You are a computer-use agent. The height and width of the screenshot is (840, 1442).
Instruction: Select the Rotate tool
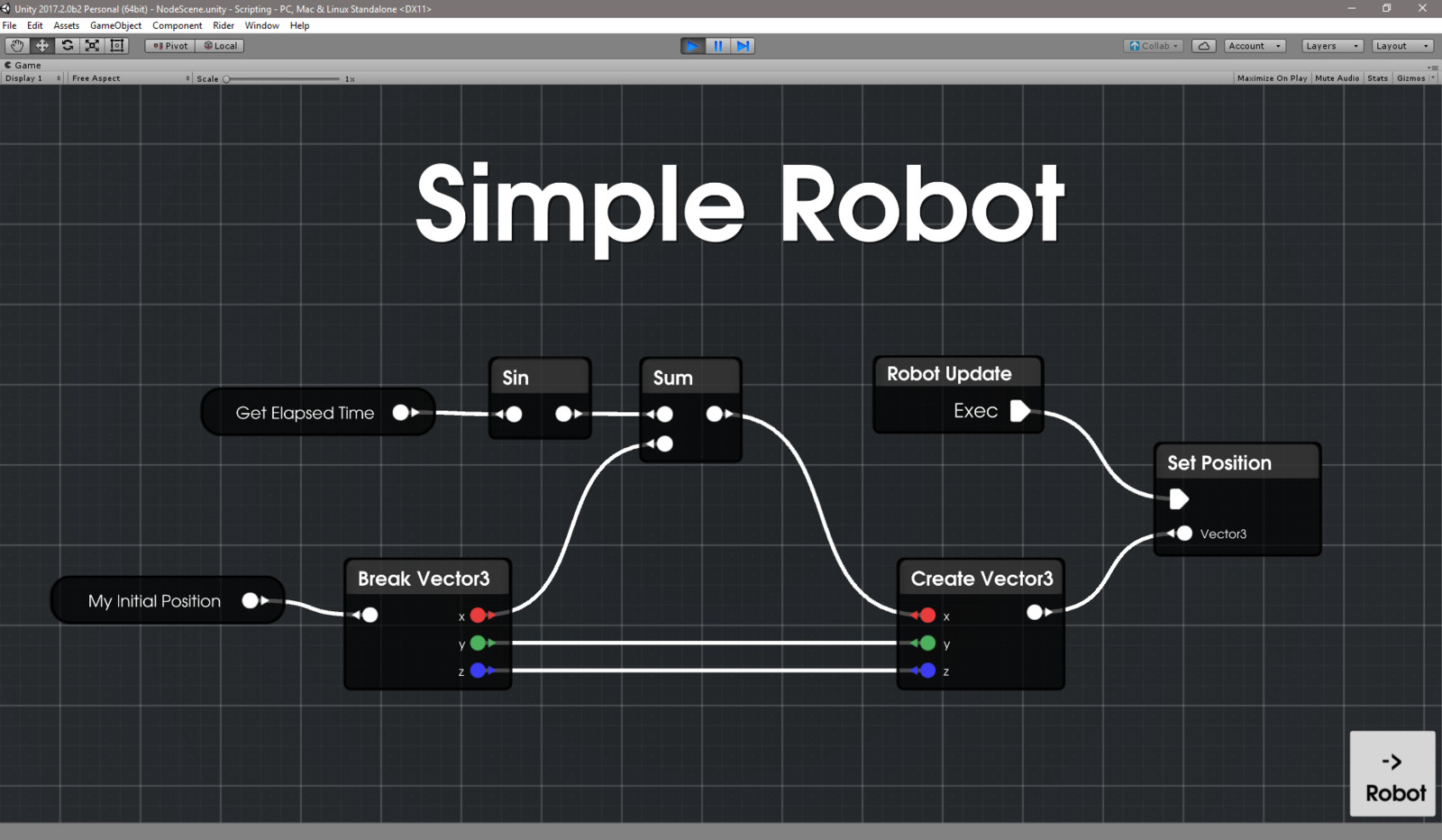point(67,45)
